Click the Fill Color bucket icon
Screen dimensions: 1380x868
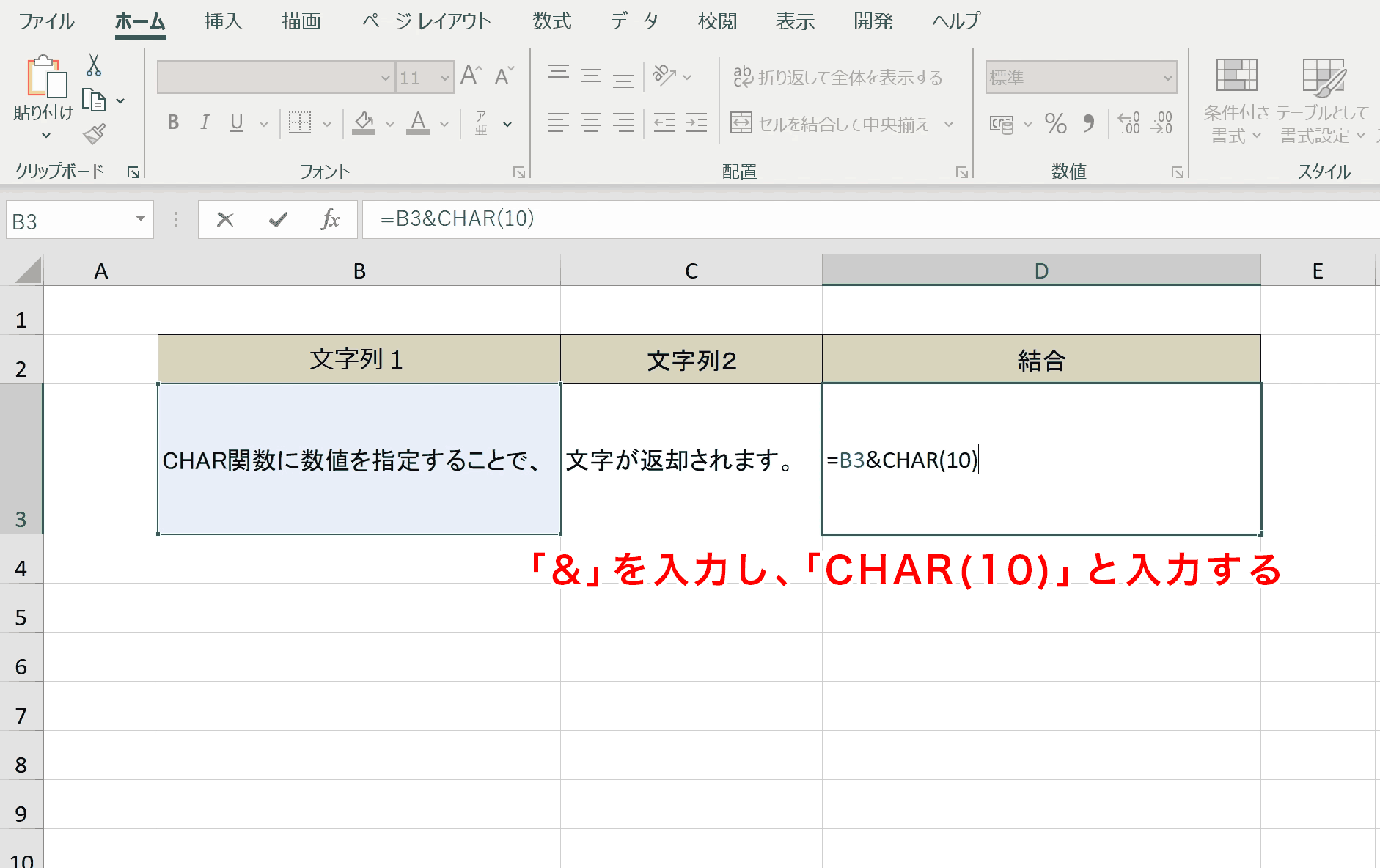click(x=364, y=122)
